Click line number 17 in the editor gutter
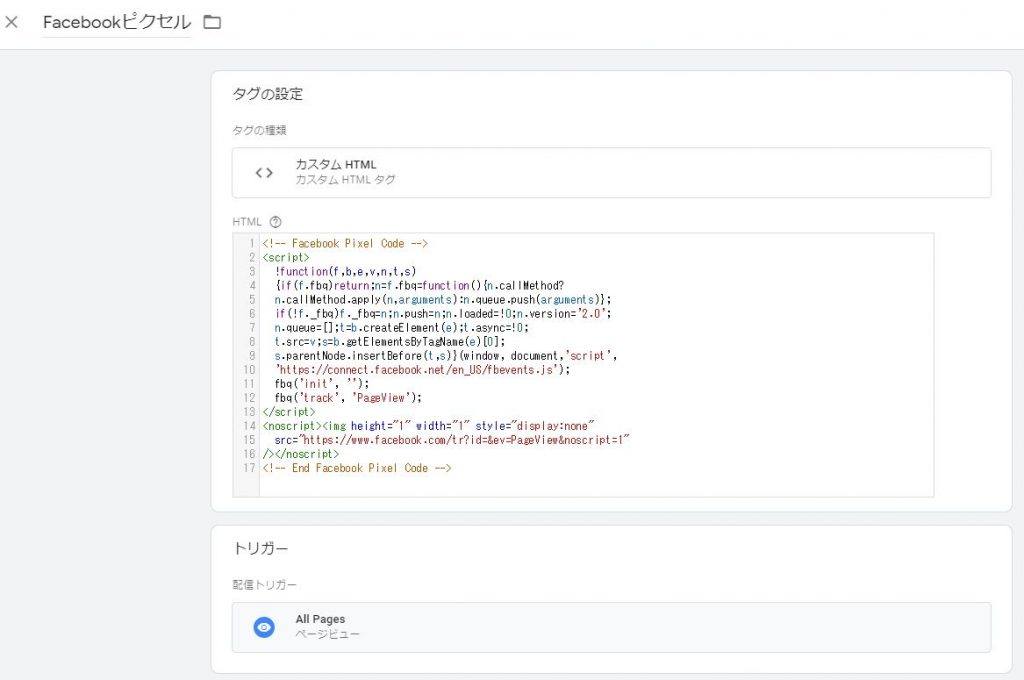Screen dimensions: 1024x680 pyautogui.click(x=248, y=467)
